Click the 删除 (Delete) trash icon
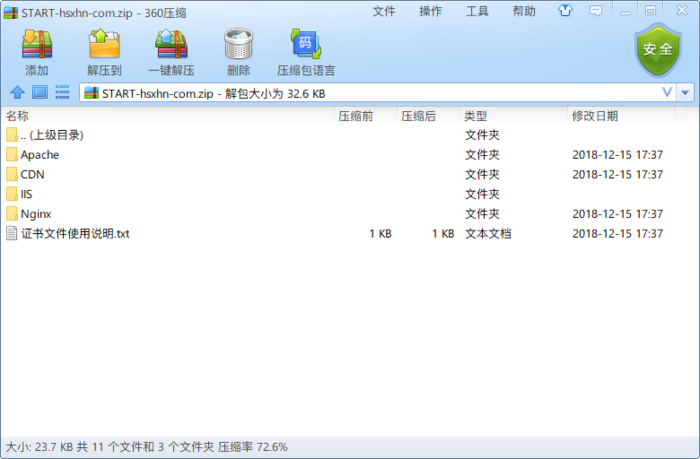Viewport: 700px width, 459px height. 238,44
